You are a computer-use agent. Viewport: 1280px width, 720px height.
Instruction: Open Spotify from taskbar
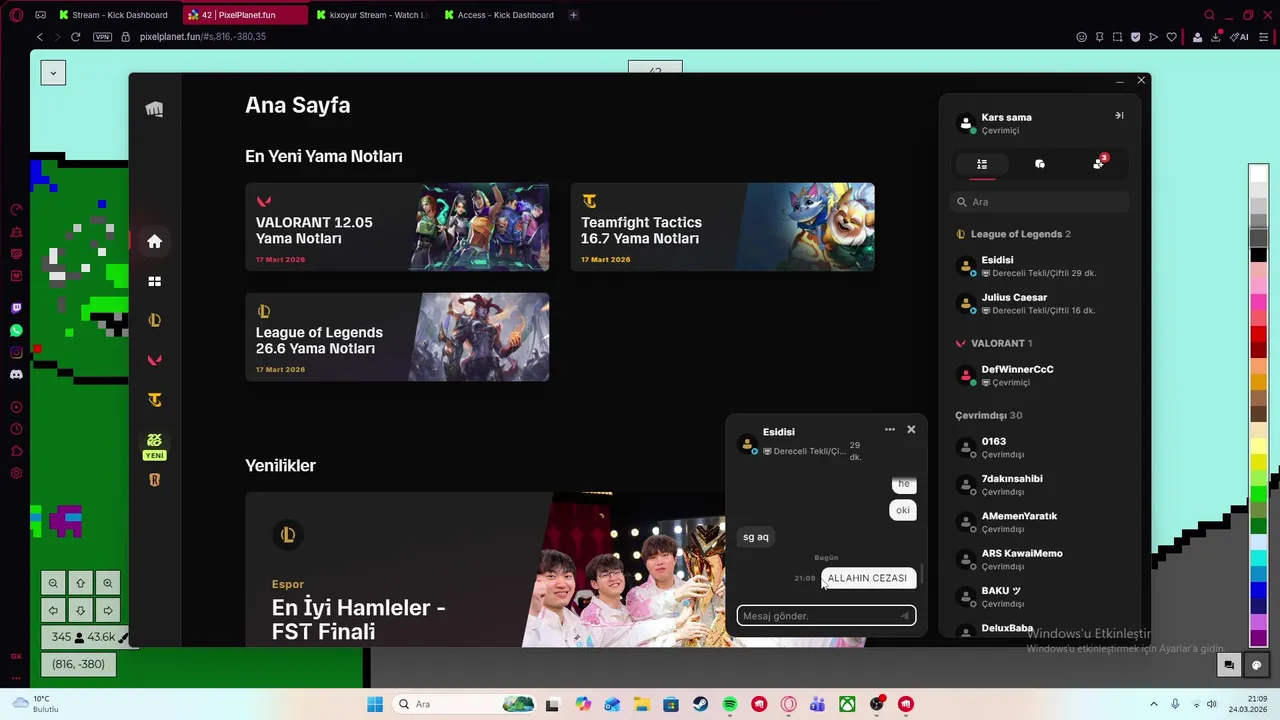pyautogui.click(x=730, y=704)
